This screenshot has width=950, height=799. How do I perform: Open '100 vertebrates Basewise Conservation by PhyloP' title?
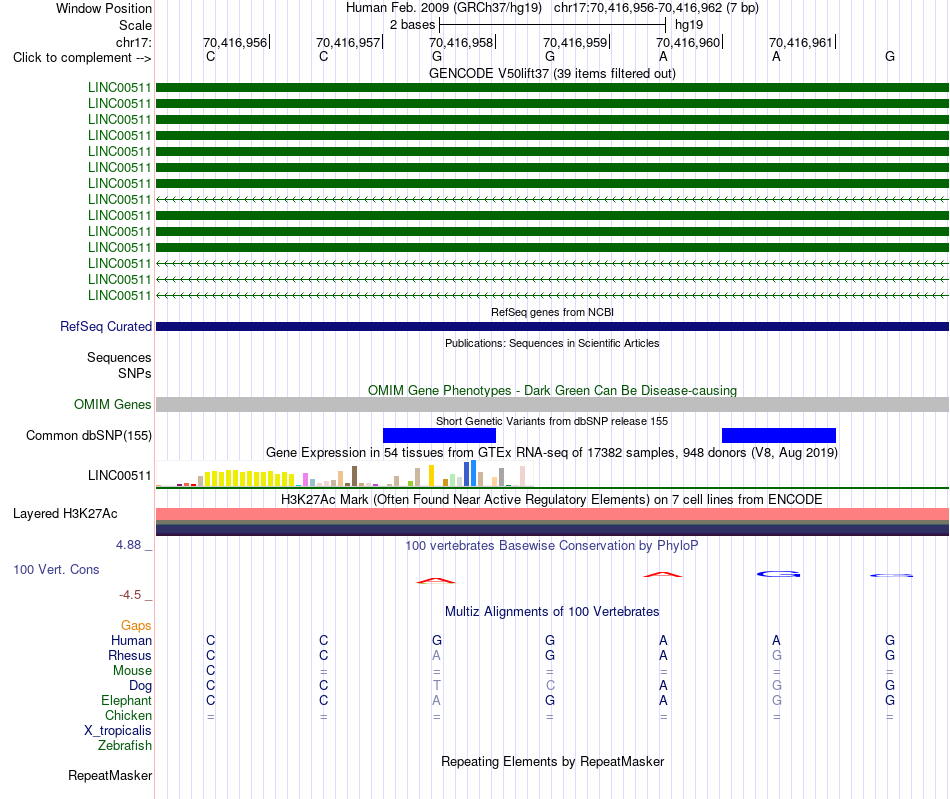pos(552,545)
